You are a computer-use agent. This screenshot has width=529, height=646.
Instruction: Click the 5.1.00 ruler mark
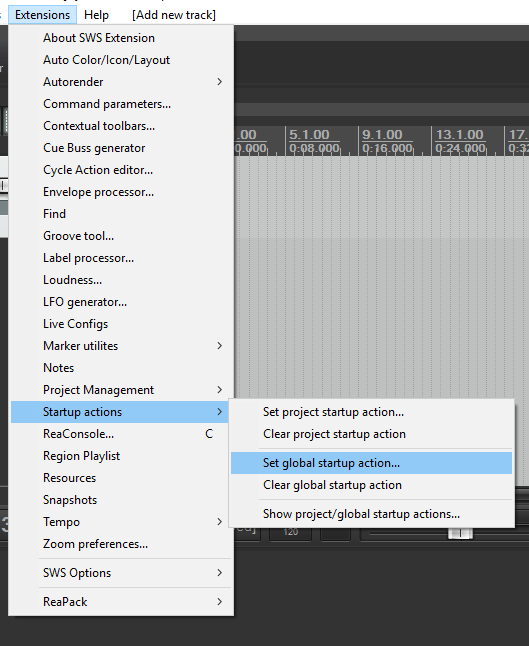(x=309, y=135)
